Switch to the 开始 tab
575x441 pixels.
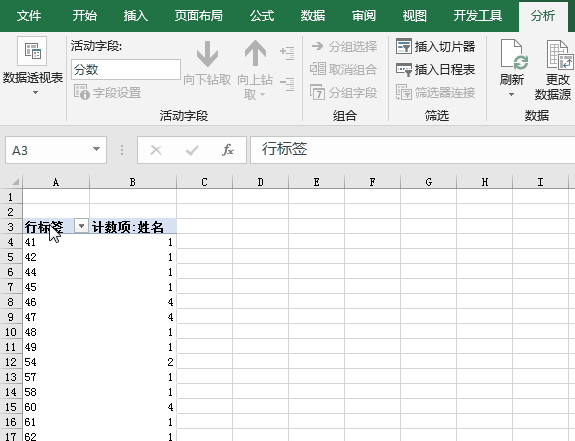pos(84,16)
